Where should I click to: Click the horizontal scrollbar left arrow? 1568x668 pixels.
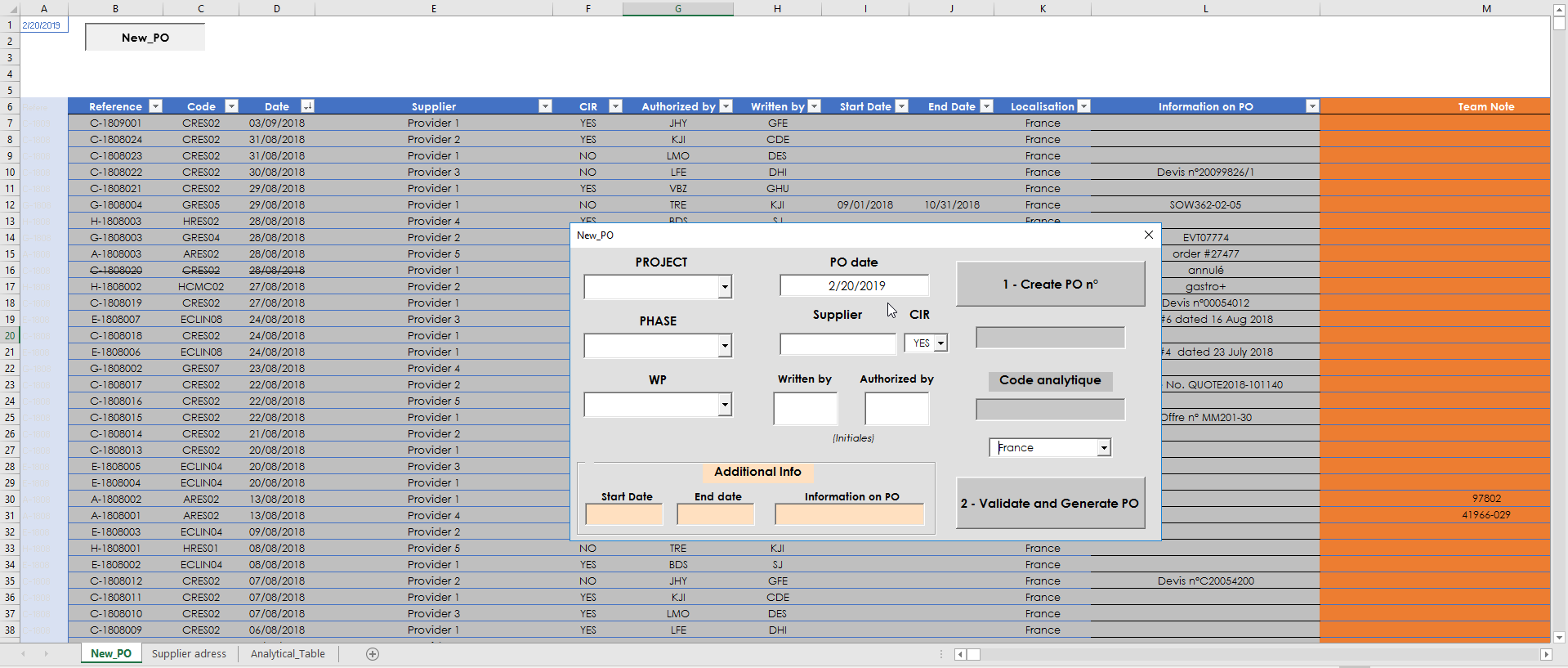point(961,654)
